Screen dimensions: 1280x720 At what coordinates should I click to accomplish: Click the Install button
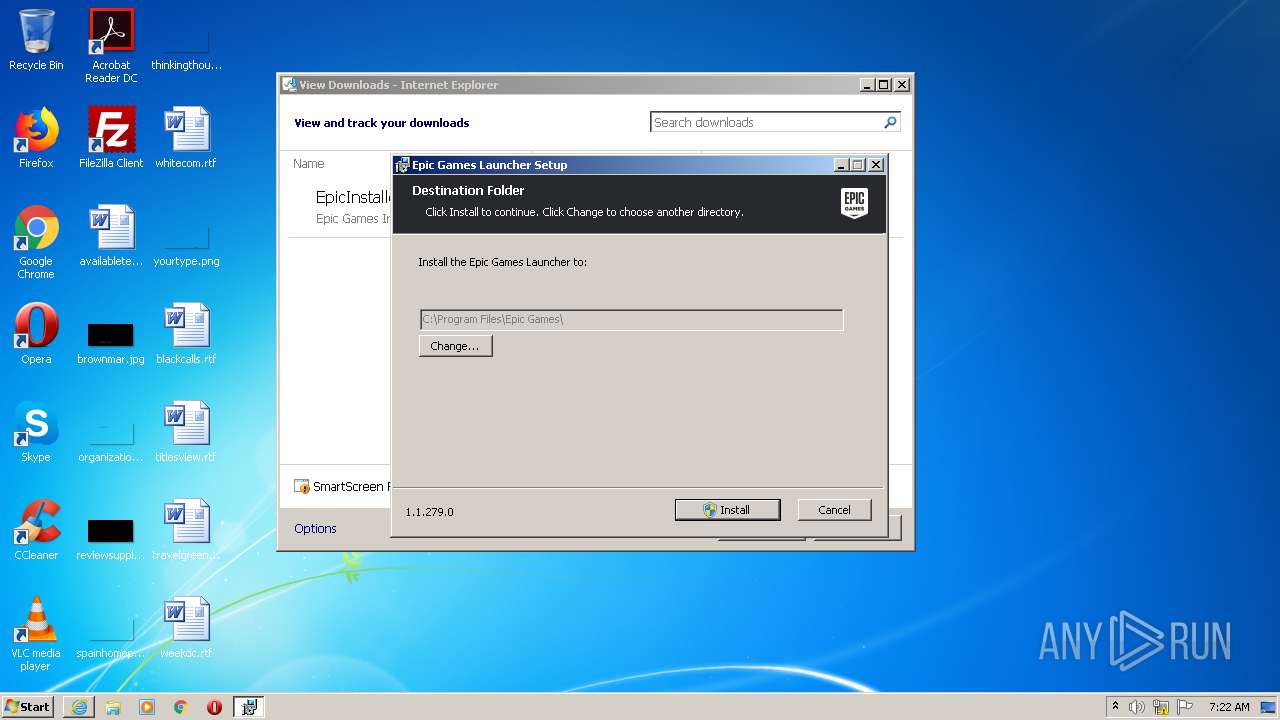727,510
